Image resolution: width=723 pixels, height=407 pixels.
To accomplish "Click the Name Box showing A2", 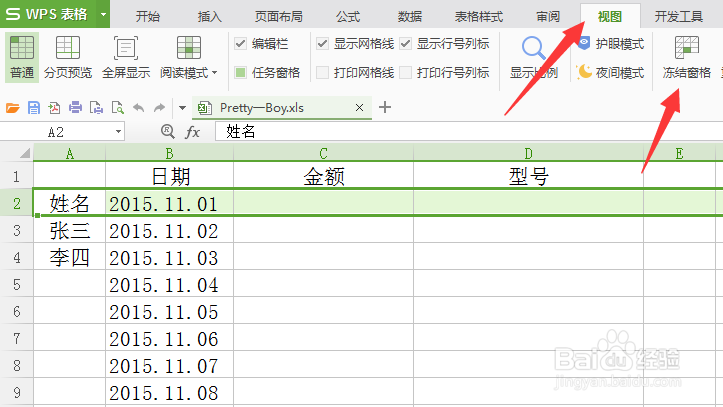I will (x=56, y=132).
